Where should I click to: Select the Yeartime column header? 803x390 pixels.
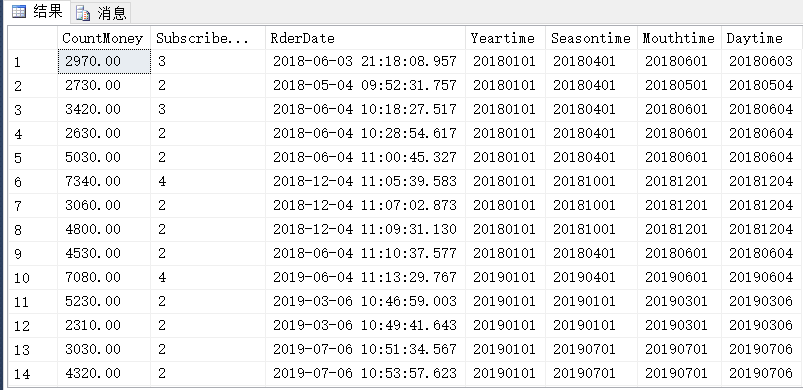505,38
